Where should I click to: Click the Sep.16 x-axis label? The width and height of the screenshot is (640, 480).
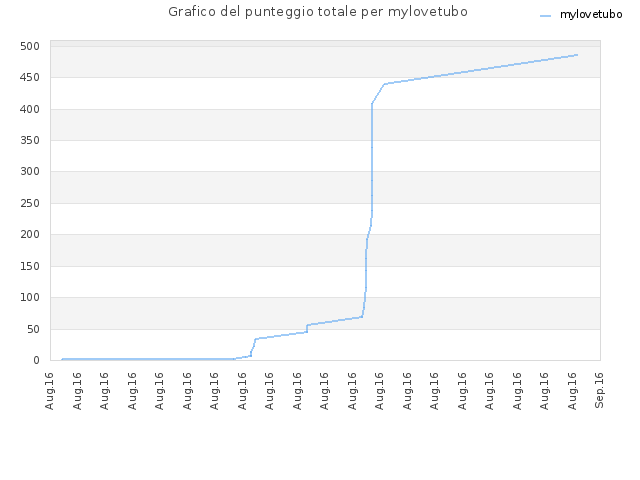pos(599,390)
